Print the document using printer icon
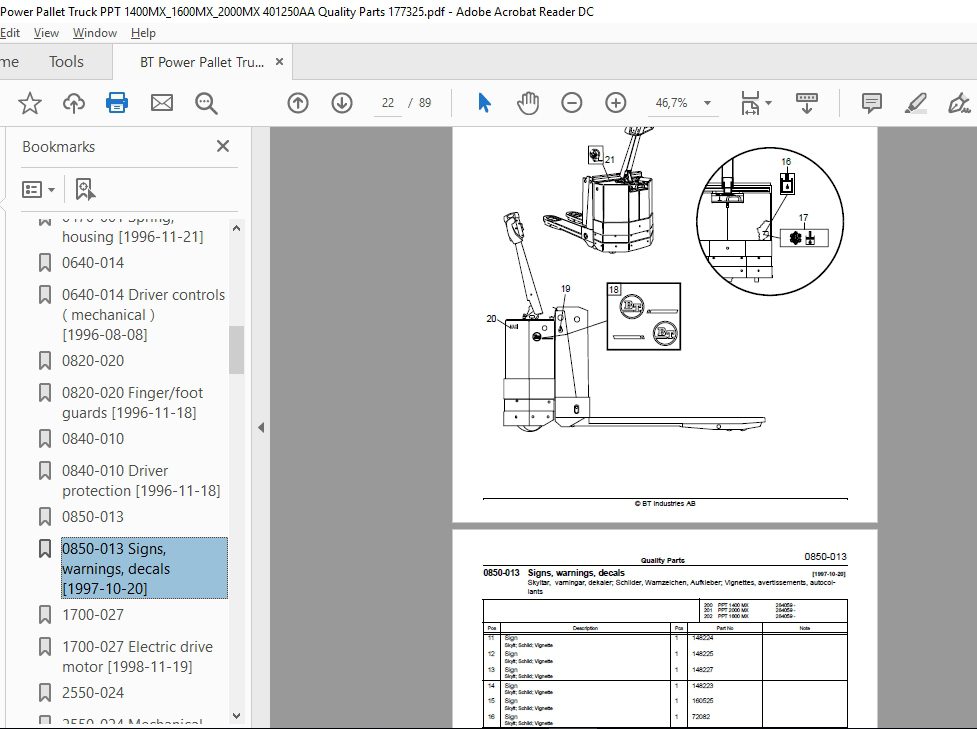 point(117,102)
